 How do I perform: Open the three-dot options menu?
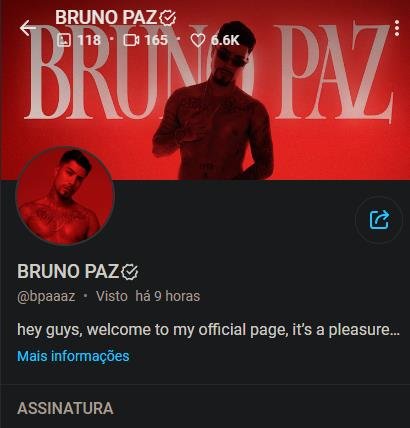397,28
